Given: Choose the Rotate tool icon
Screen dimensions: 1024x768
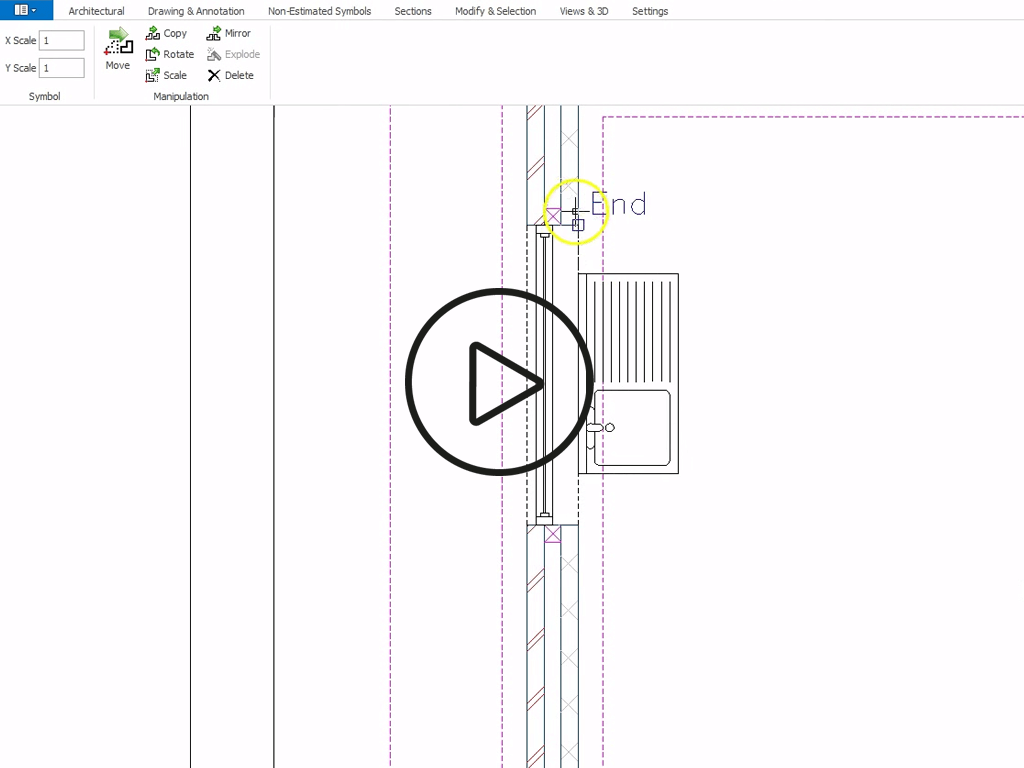Looking at the screenshot, I should (x=153, y=54).
